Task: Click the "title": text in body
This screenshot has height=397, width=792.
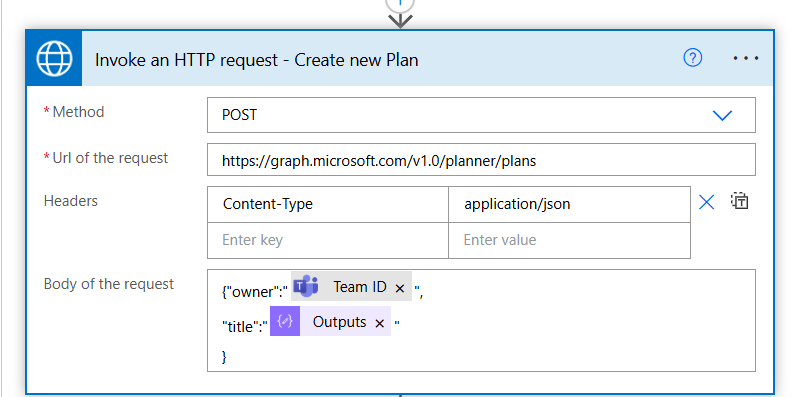Action: click(x=244, y=326)
